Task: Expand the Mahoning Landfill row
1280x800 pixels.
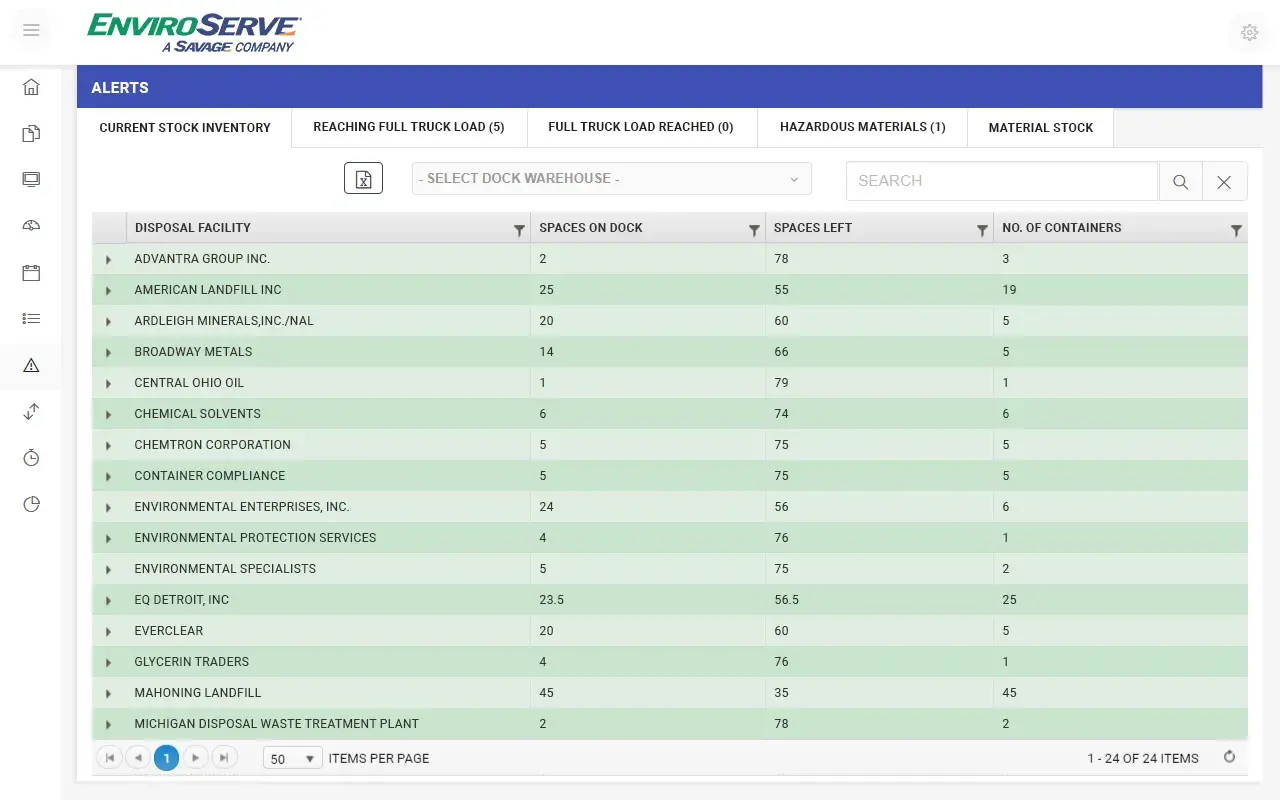Action: tap(108, 694)
